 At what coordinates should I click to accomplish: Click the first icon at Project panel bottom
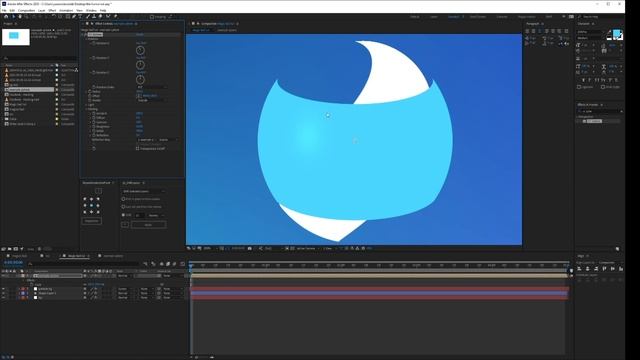click(3, 249)
